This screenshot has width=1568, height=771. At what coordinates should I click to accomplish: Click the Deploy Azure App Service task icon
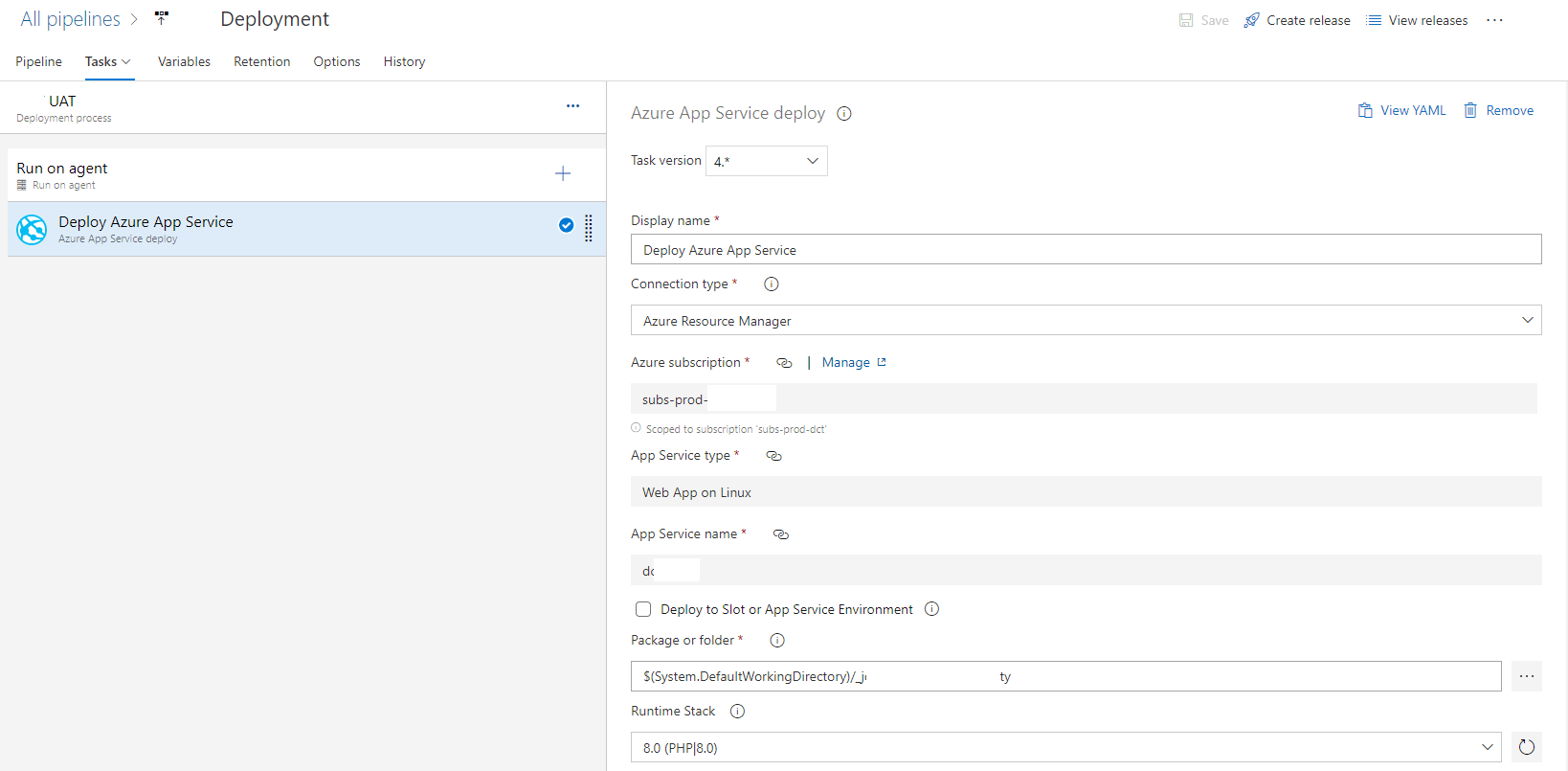coord(32,229)
